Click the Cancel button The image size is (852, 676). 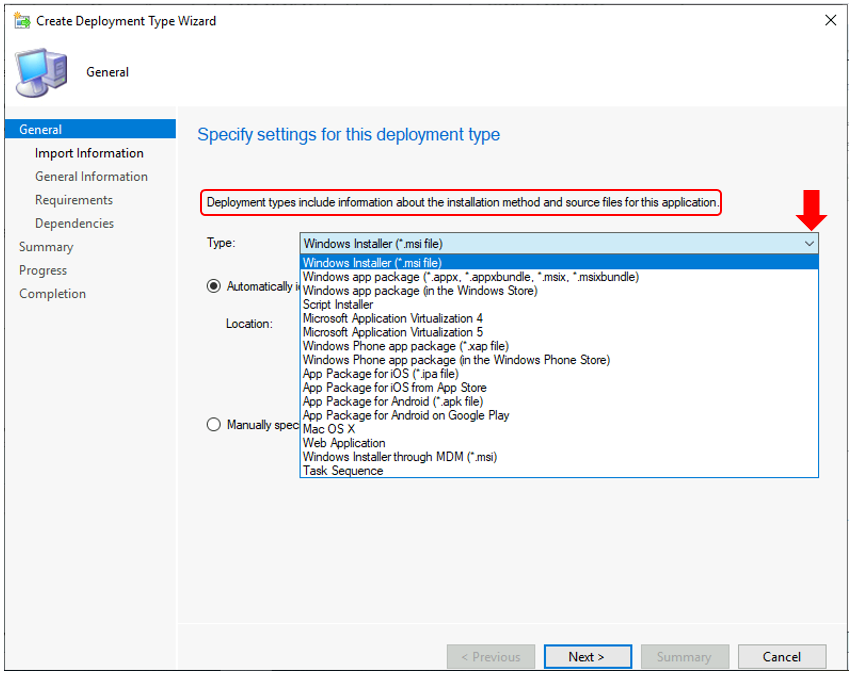pos(781,657)
